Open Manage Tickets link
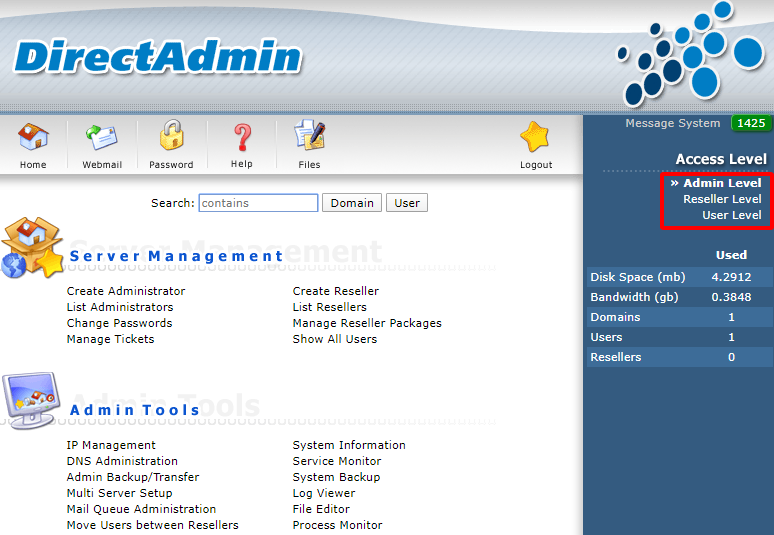The width and height of the screenshot is (774, 535). click(111, 339)
